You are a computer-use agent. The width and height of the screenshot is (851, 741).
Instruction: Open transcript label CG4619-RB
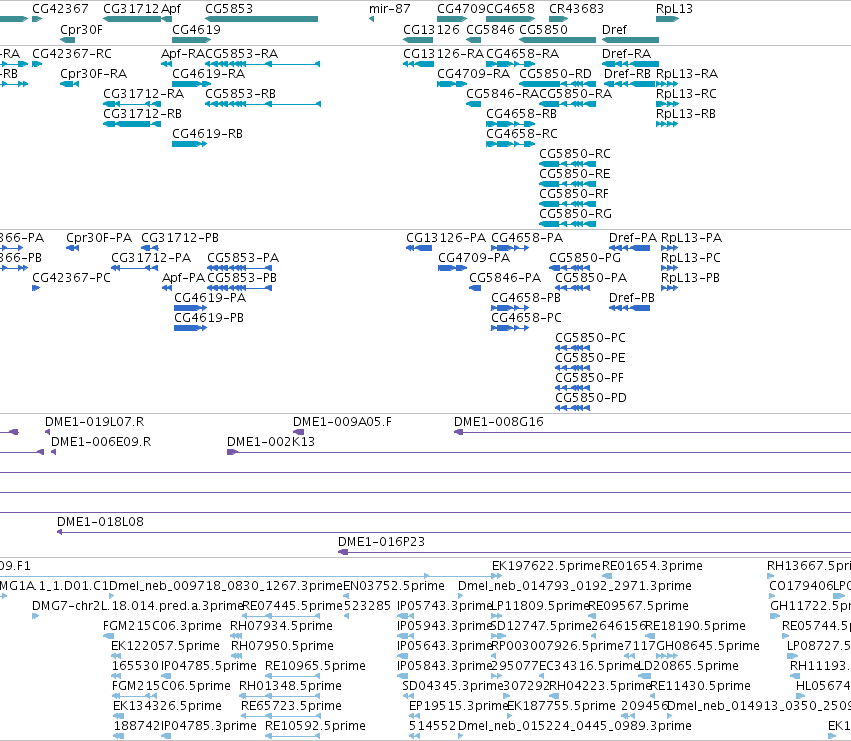[207, 134]
